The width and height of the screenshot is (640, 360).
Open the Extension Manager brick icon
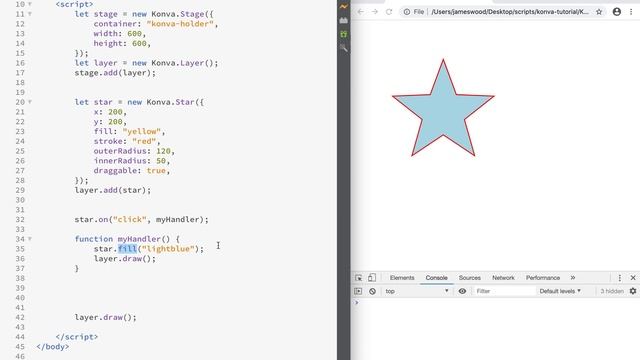pos(344,20)
